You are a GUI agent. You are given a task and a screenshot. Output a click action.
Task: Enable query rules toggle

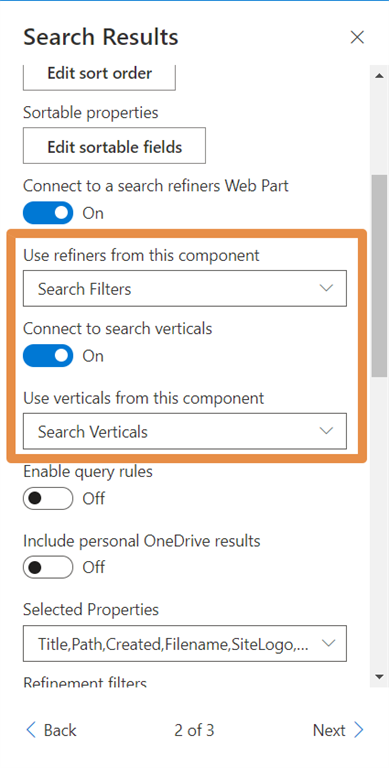pos(48,499)
